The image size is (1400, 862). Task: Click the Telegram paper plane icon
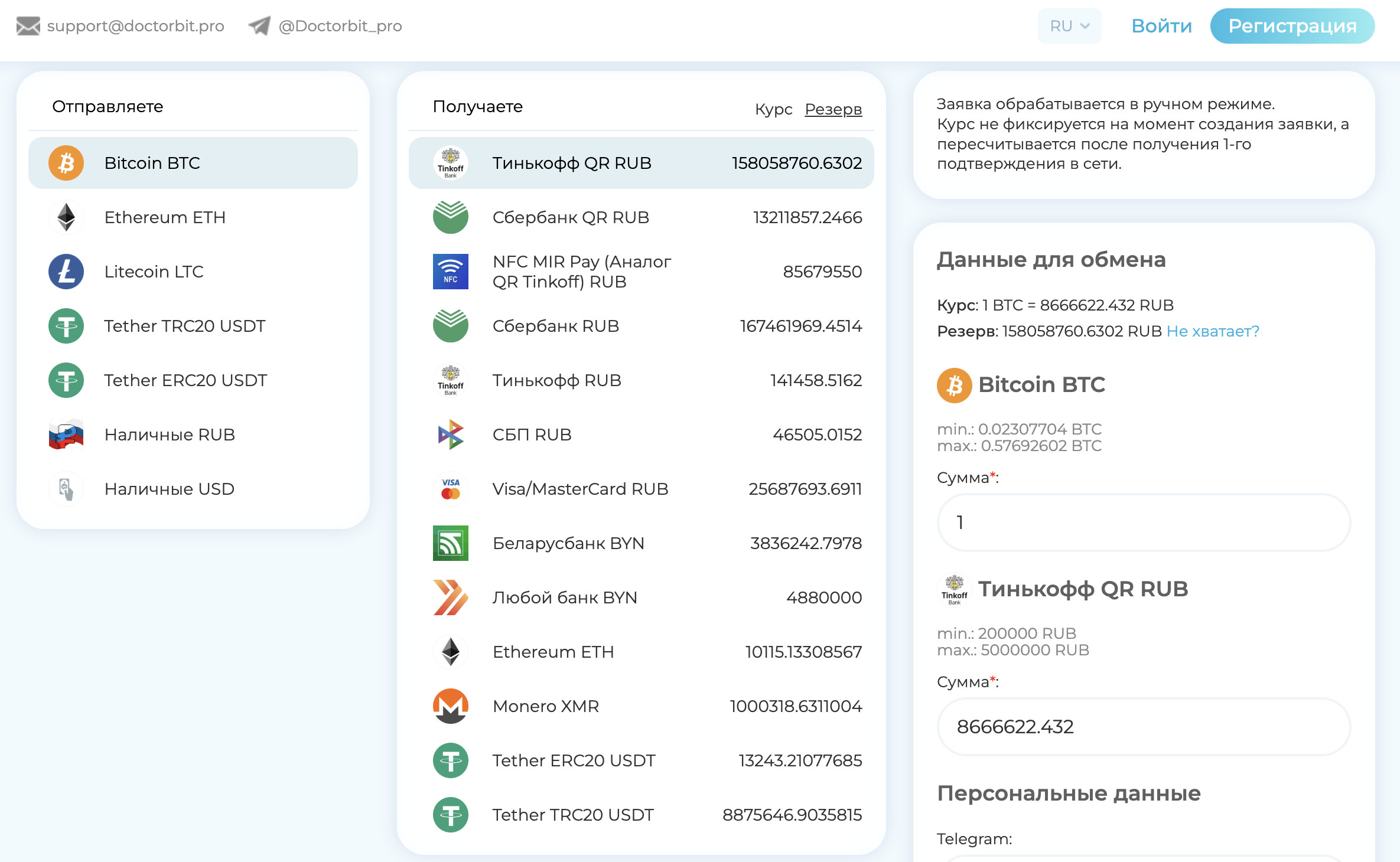point(259,26)
